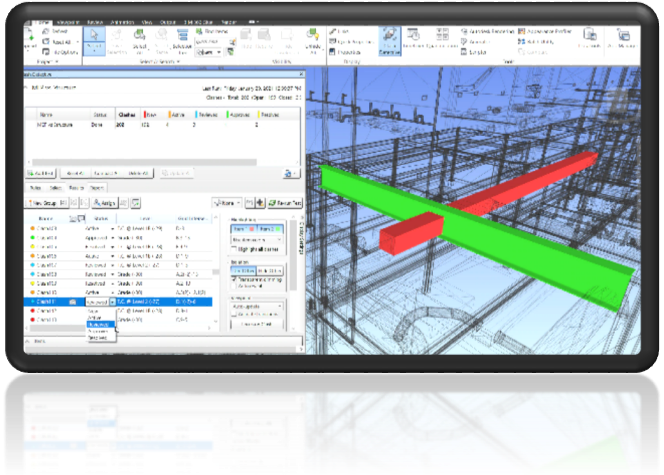Expand the Select & Search panel arrow
Screen dimensions: 664x475
(178, 62)
